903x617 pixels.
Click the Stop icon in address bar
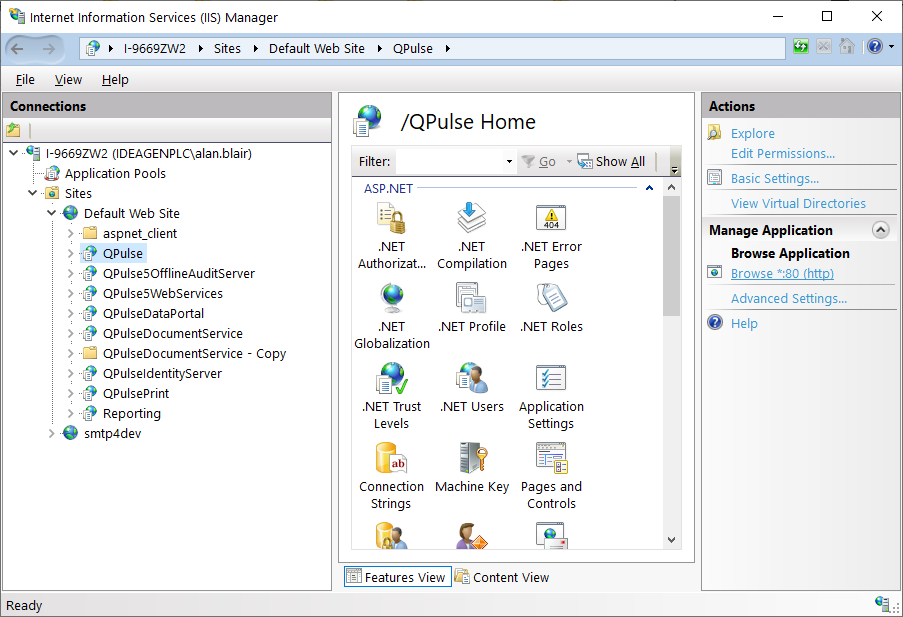point(824,47)
